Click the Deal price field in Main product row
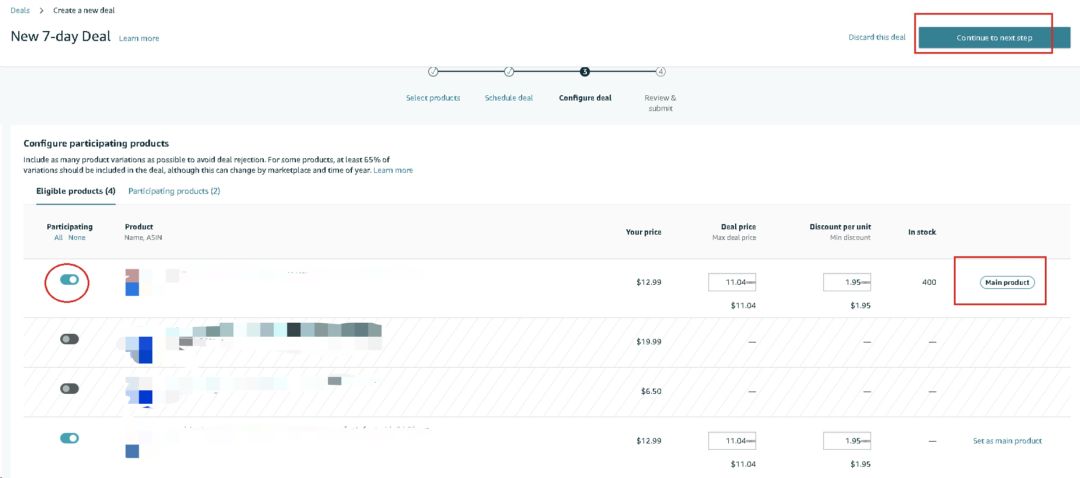Viewport: 1080px width, 478px height. coord(733,283)
